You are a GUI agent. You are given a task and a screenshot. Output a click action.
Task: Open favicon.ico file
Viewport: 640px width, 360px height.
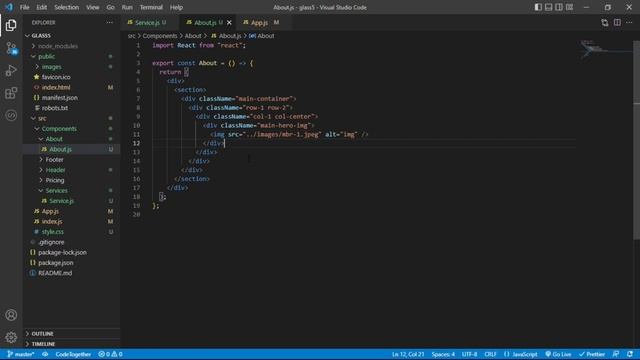pyautogui.click(x=72, y=77)
